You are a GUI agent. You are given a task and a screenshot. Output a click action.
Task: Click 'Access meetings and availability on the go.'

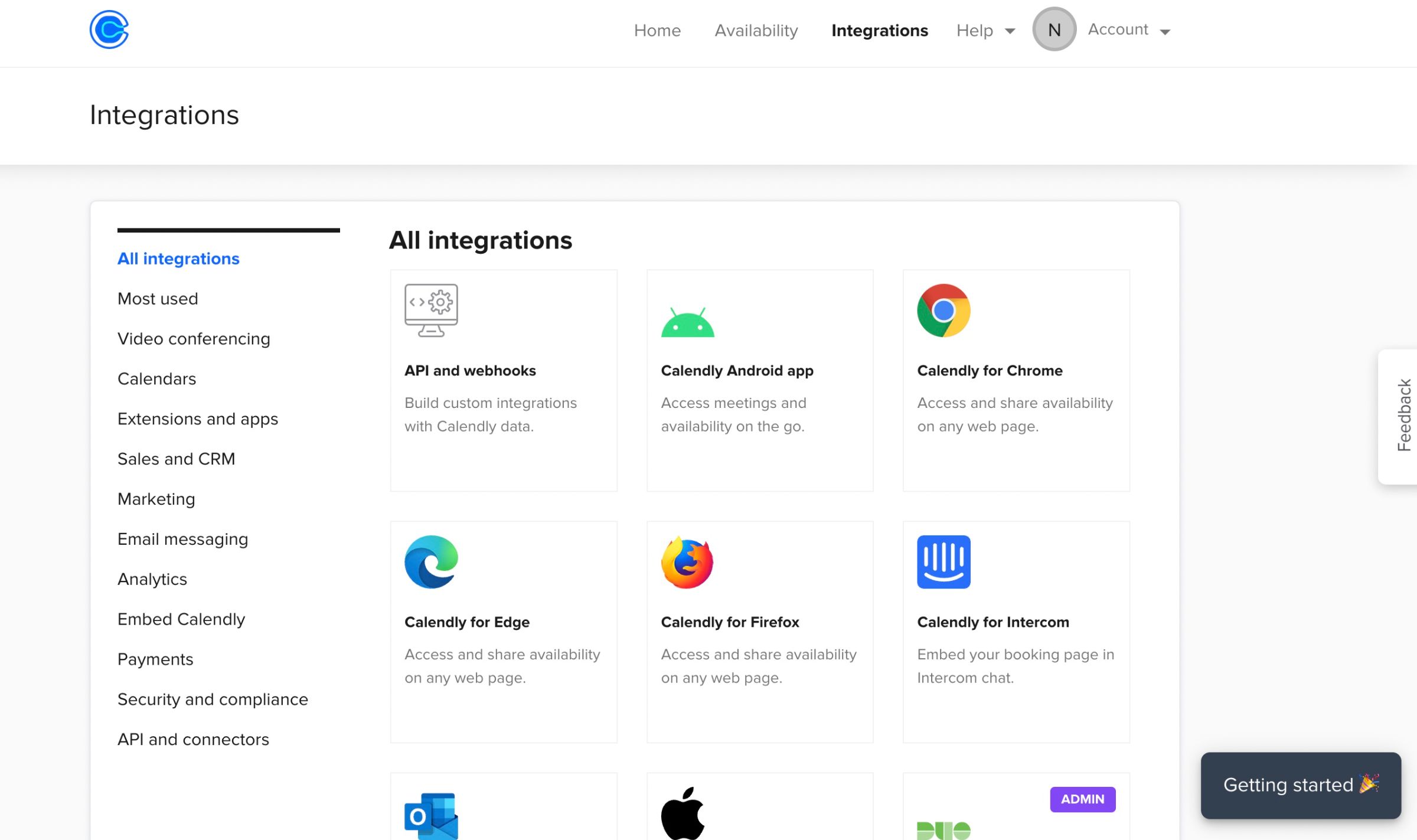pyautogui.click(x=733, y=414)
